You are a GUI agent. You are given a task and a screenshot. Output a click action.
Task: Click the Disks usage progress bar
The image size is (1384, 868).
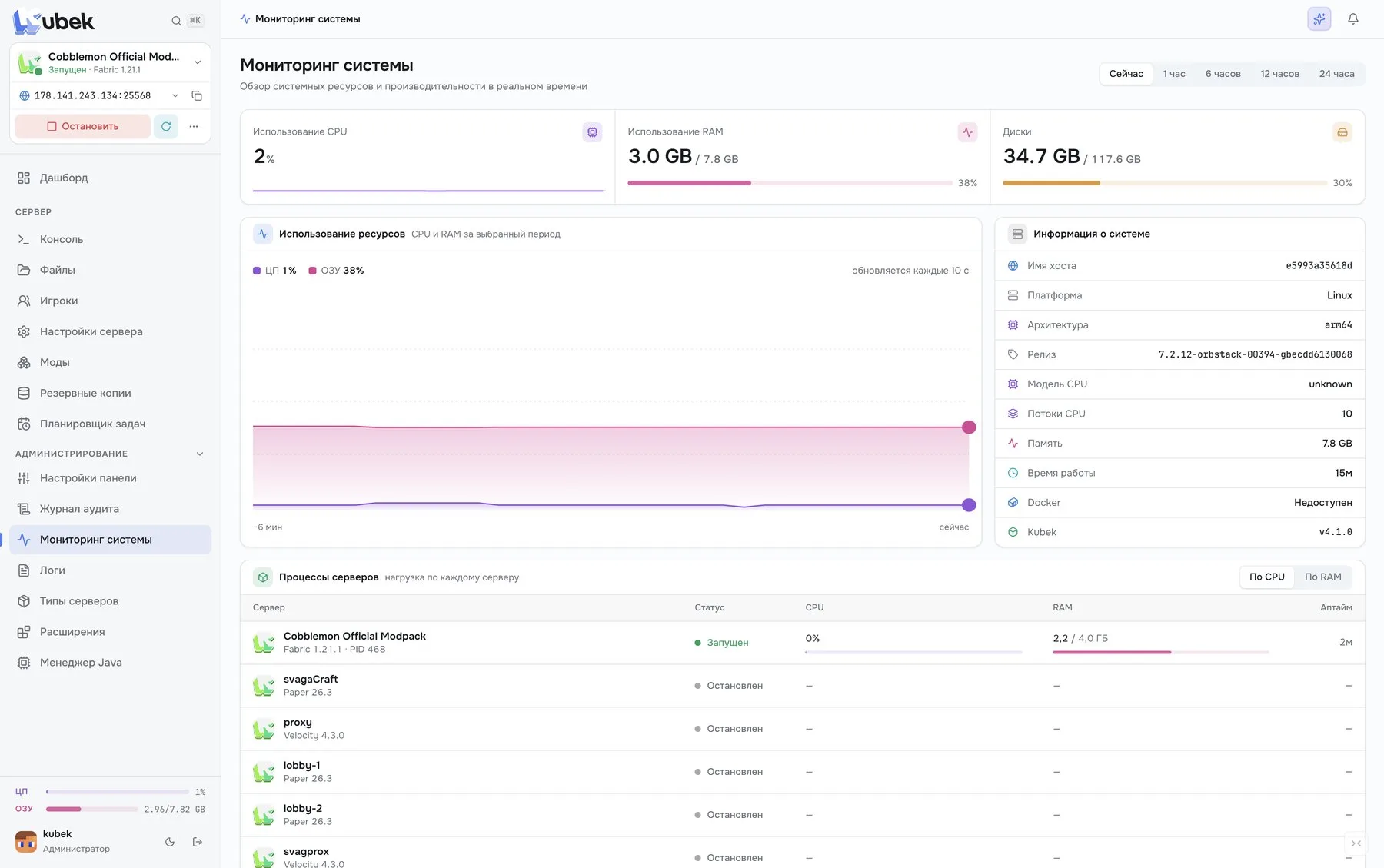pyautogui.click(x=1165, y=183)
